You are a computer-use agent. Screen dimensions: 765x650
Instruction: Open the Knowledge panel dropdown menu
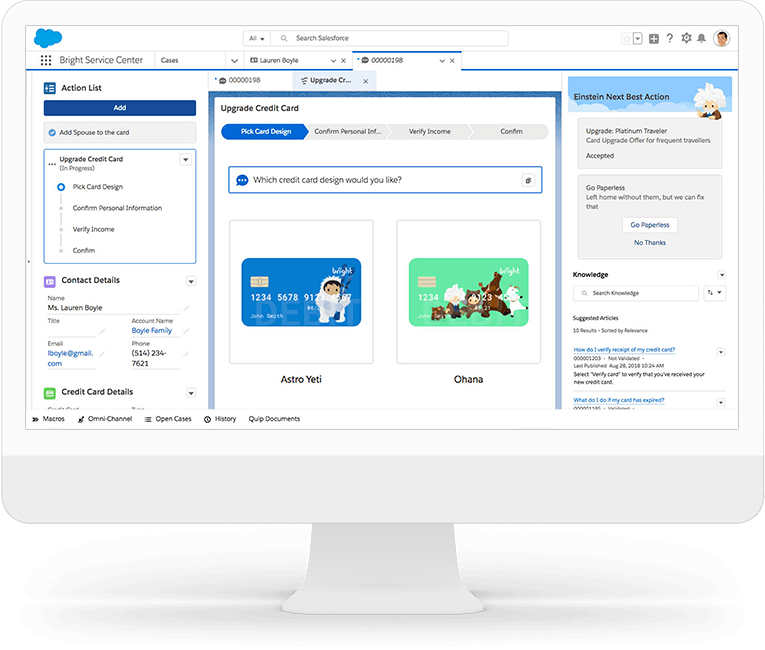click(x=722, y=275)
